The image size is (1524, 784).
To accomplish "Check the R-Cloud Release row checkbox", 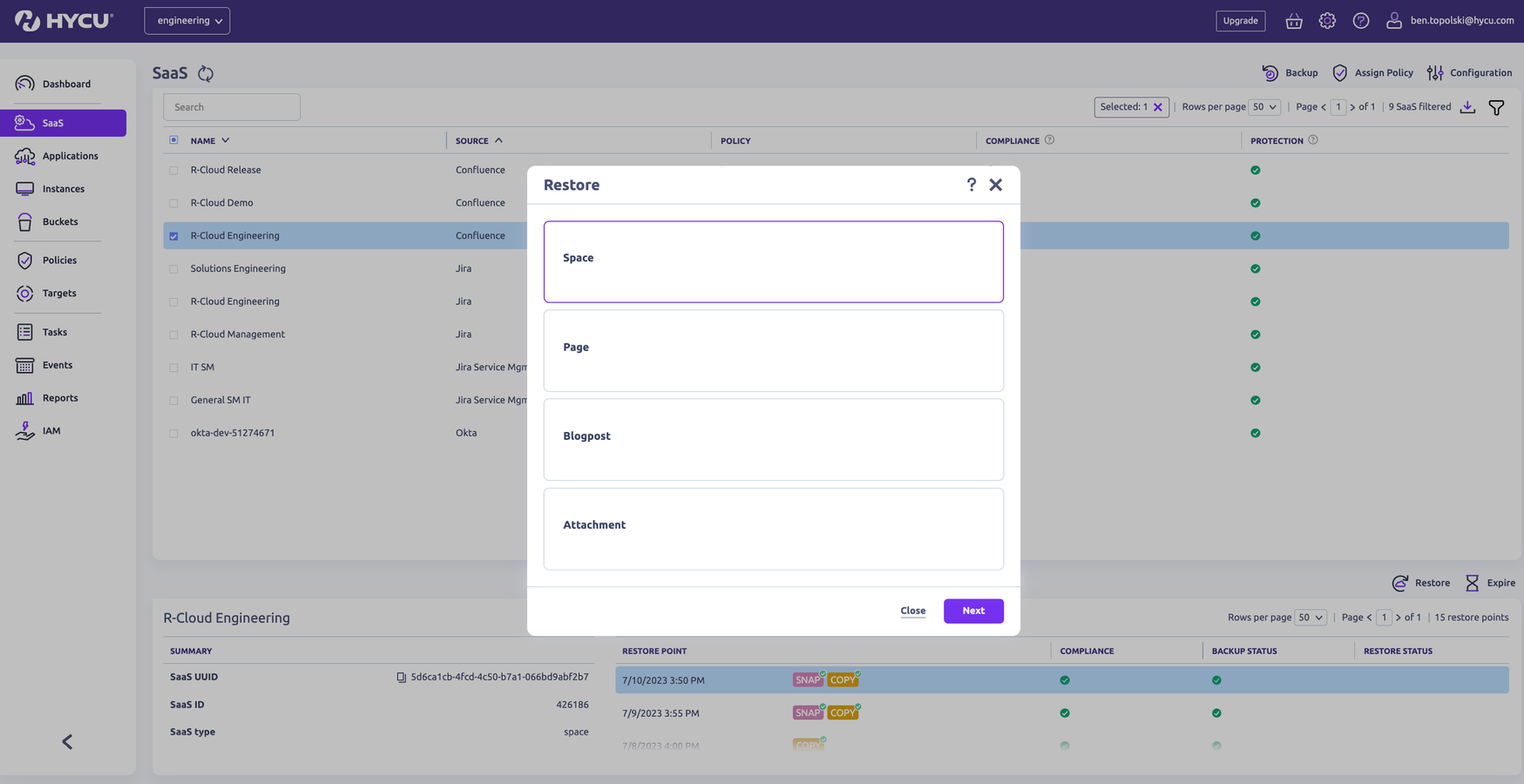I will (173, 171).
